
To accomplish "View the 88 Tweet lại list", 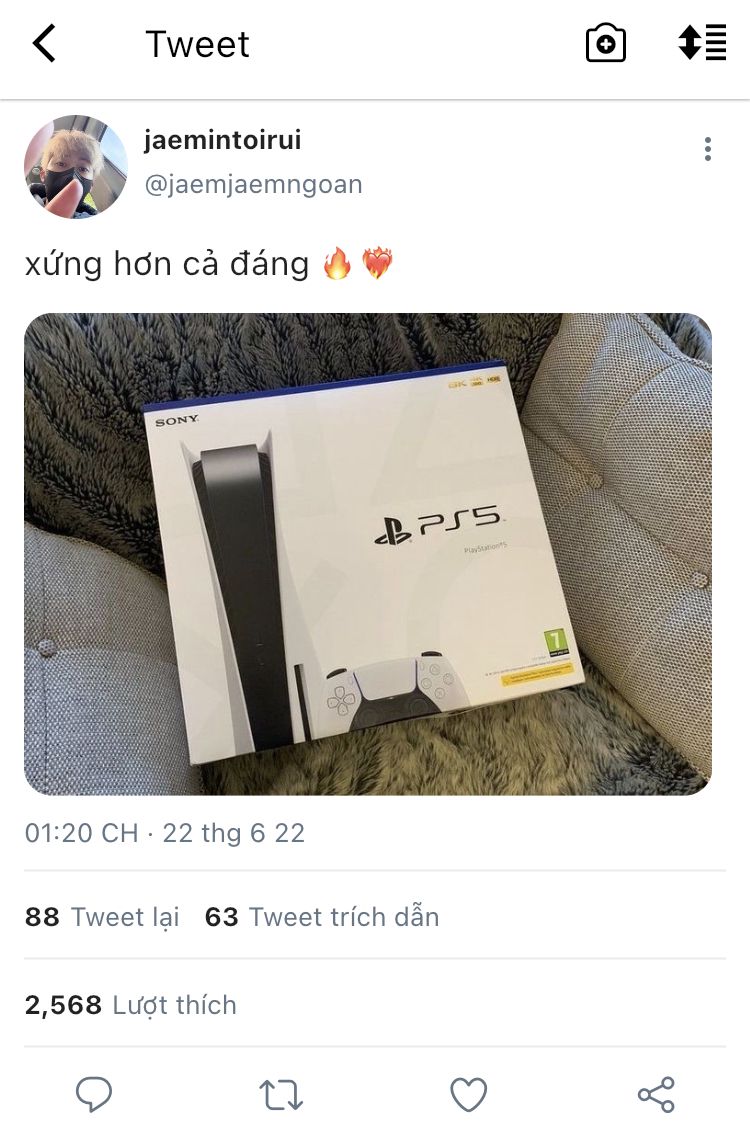I will [x=102, y=917].
